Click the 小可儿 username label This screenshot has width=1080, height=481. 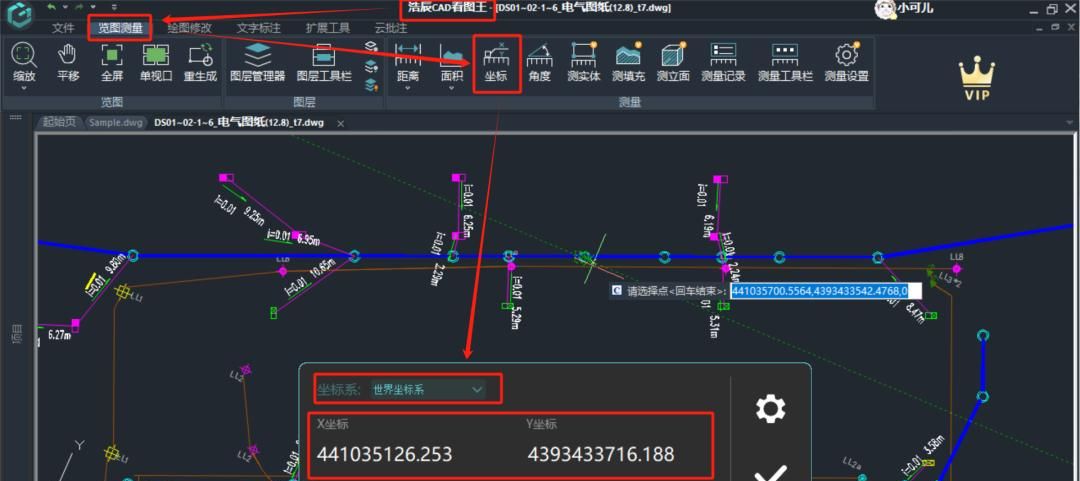click(x=915, y=8)
